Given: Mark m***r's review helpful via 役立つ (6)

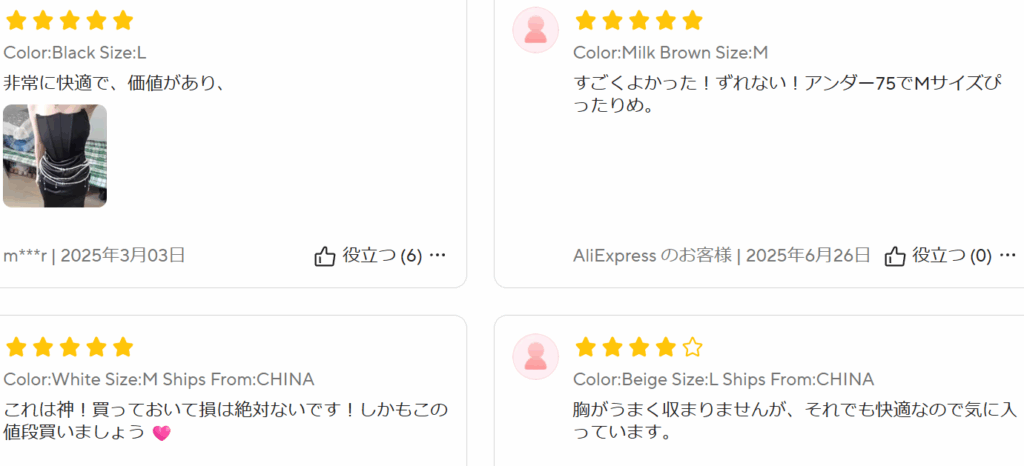Looking at the screenshot, I should (382, 255).
